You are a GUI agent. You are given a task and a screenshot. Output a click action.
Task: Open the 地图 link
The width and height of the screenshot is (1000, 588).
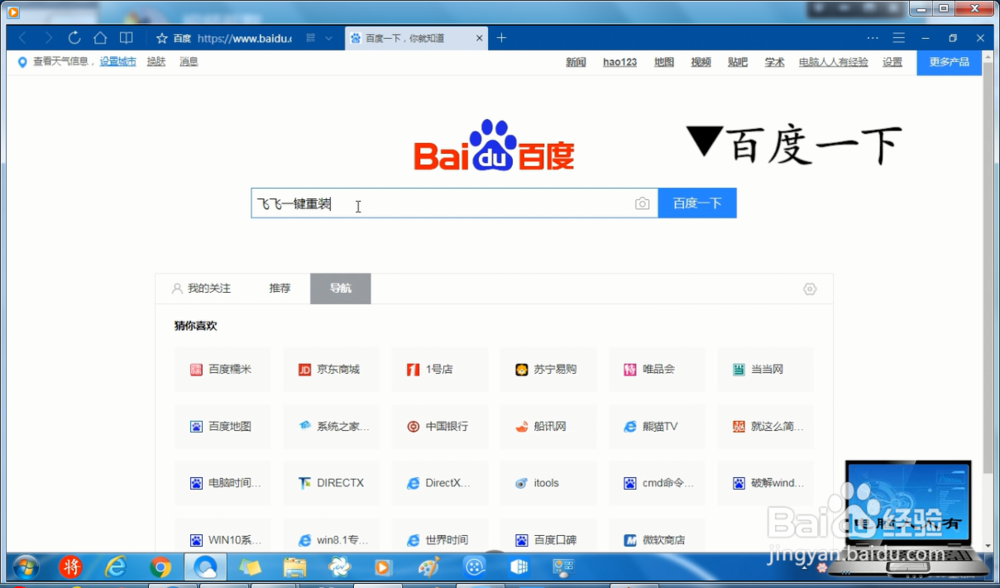coord(664,62)
